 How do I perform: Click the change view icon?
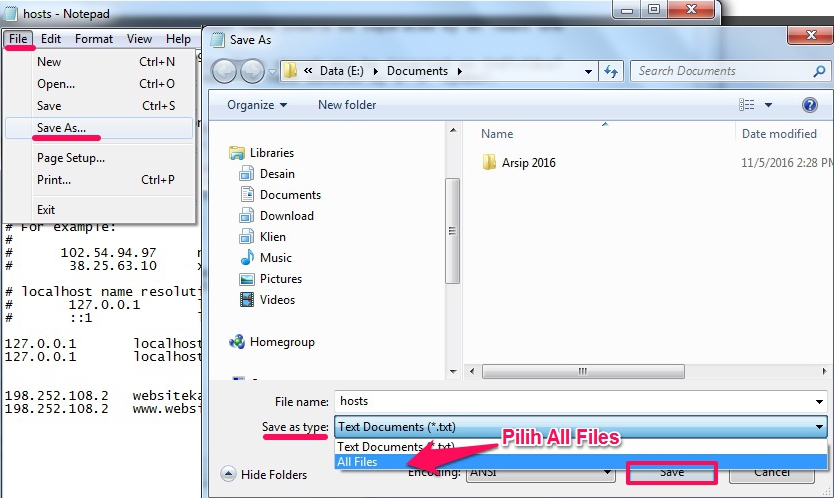click(x=747, y=105)
